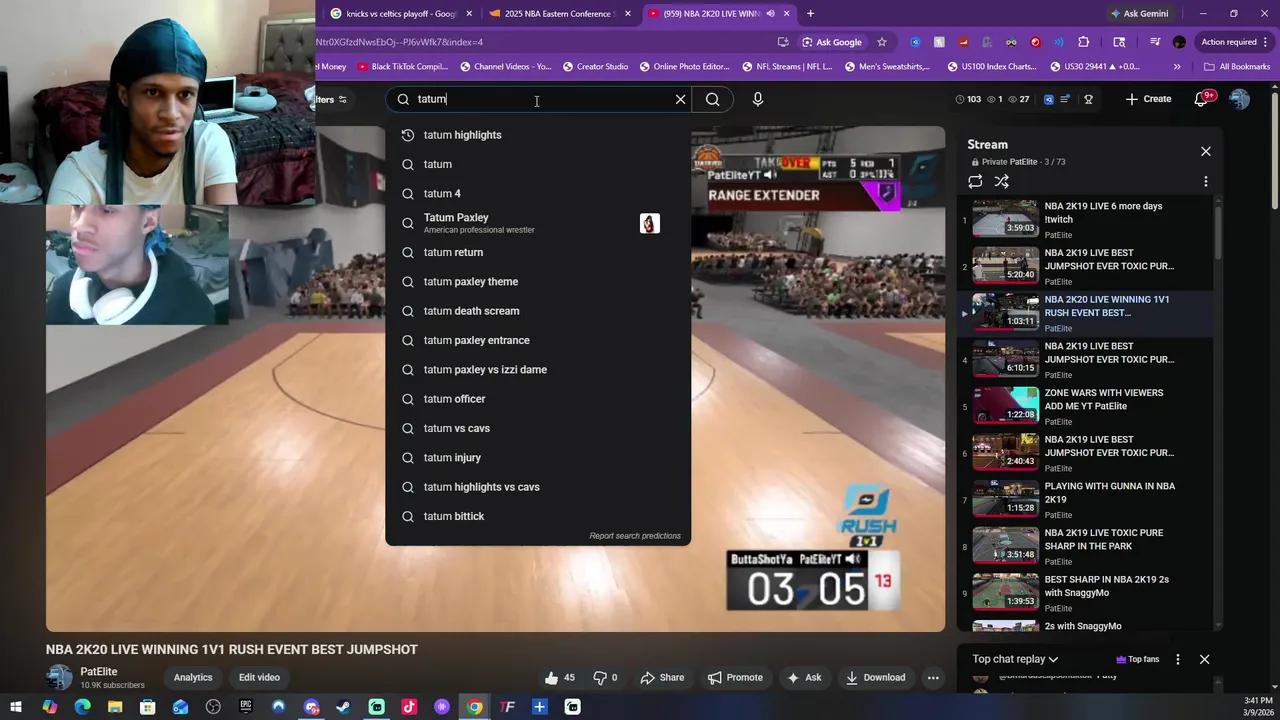
Task: Open YouTube account avatar menu
Action: click(x=1239, y=99)
